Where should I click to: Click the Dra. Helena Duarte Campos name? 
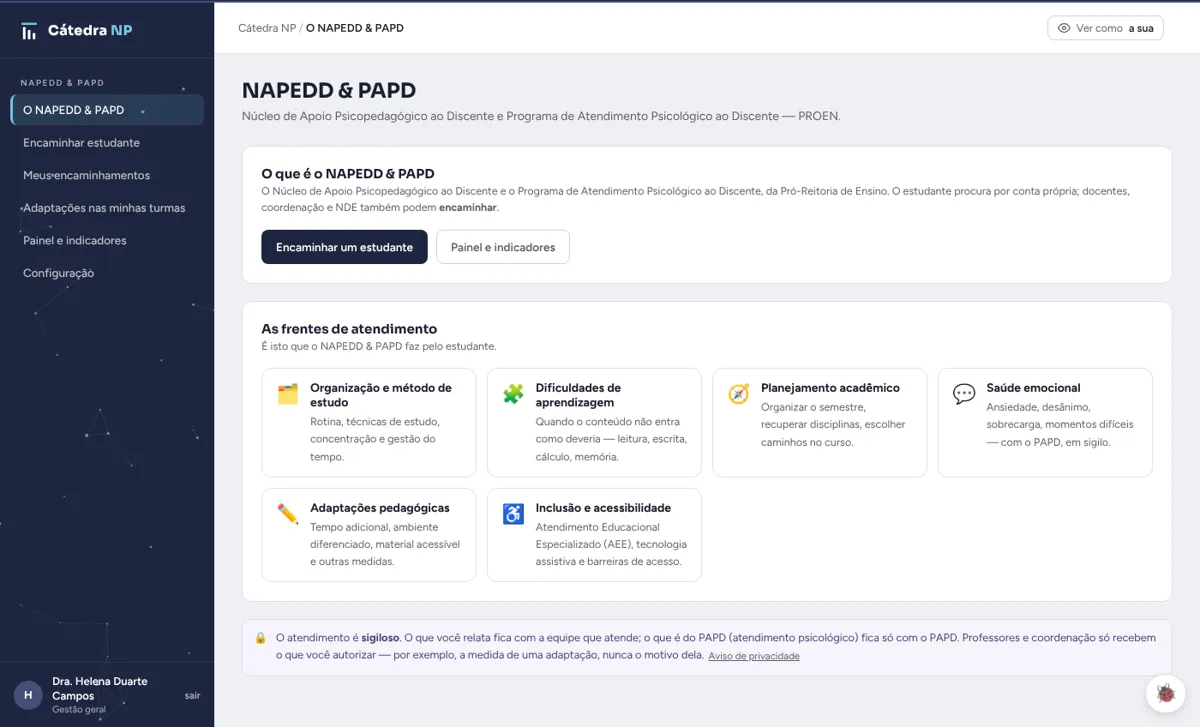tap(100, 688)
